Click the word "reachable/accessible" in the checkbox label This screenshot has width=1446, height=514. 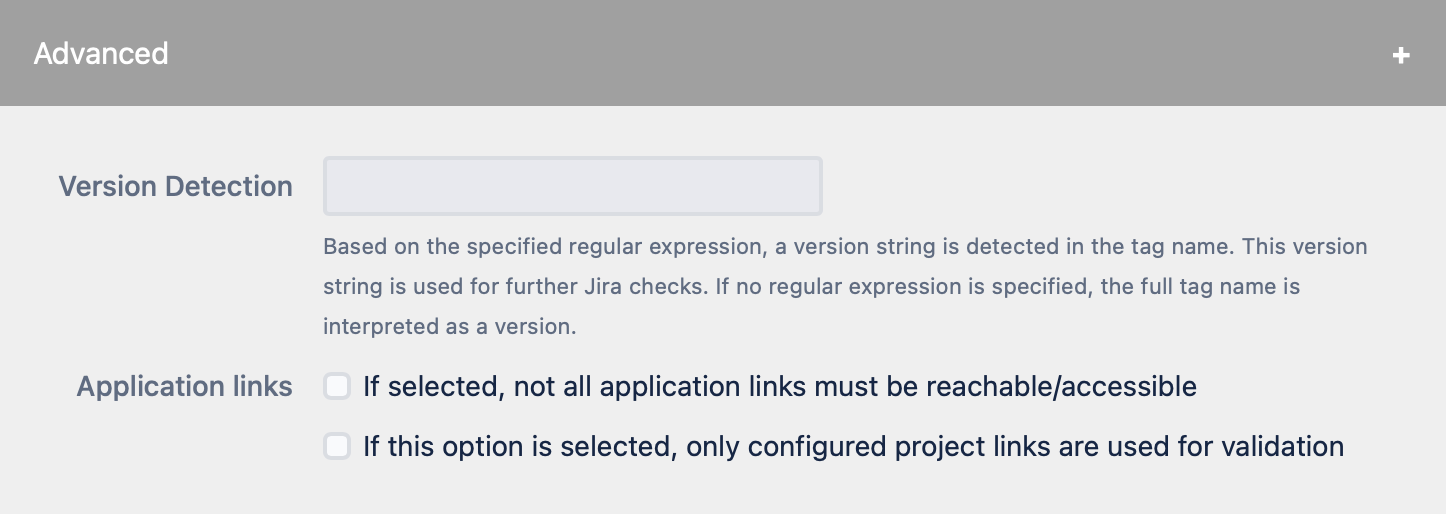coord(1061,387)
